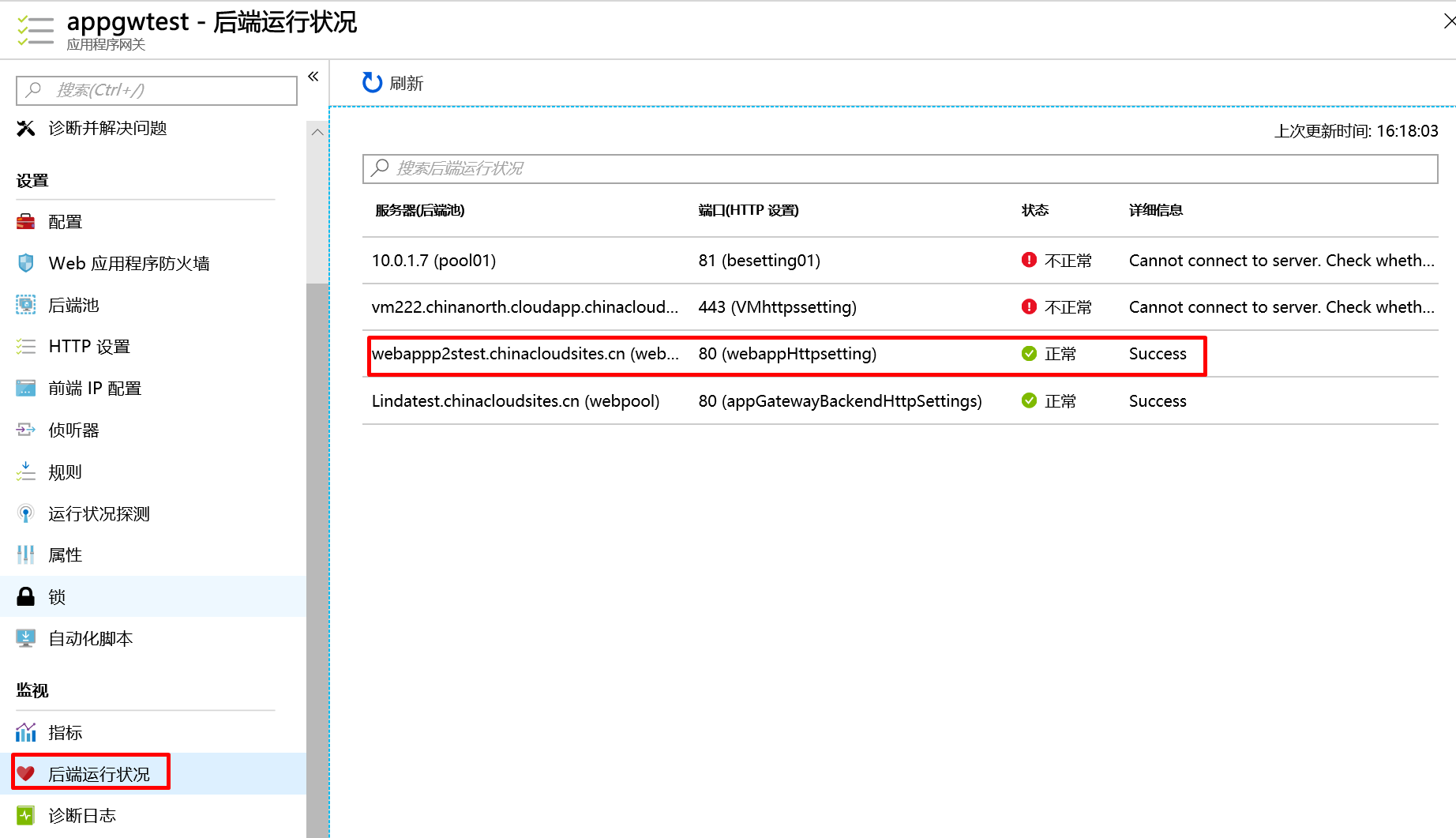Image resolution: width=1456 pixels, height=838 pixels.
Task: Click the 运行状况探测 probe icon
Action: 26,514
